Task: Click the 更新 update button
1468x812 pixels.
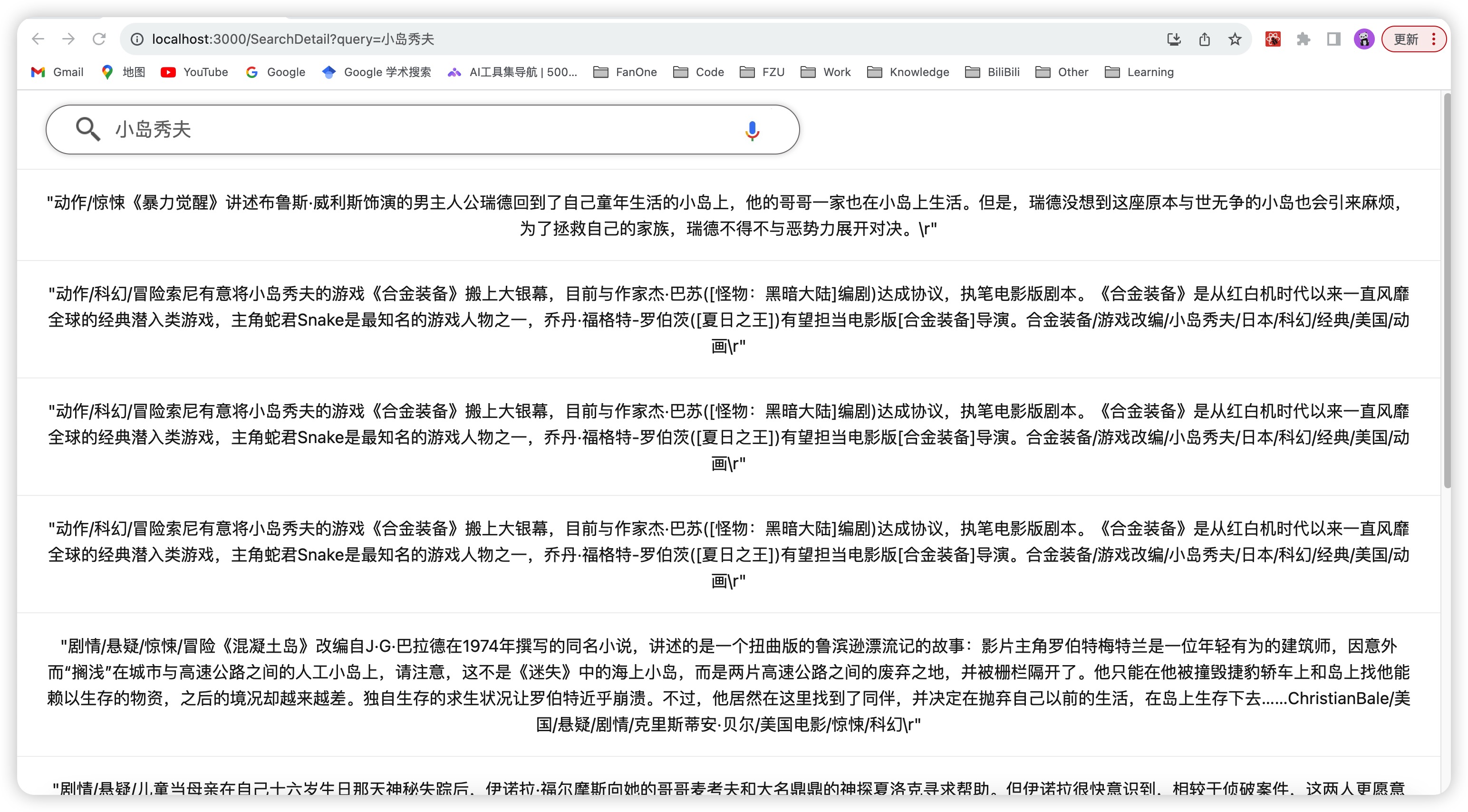Action: [x=1406, y=39]
